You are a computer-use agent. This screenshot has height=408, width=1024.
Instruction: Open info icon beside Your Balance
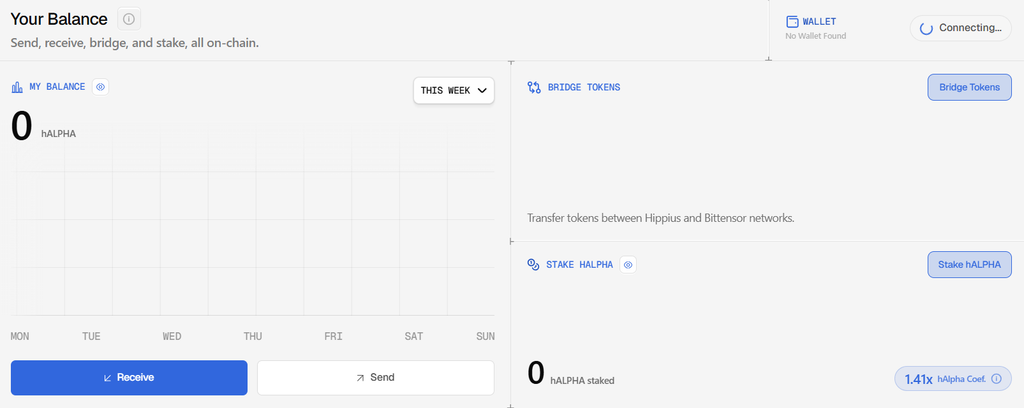click(x=129, y=19)
